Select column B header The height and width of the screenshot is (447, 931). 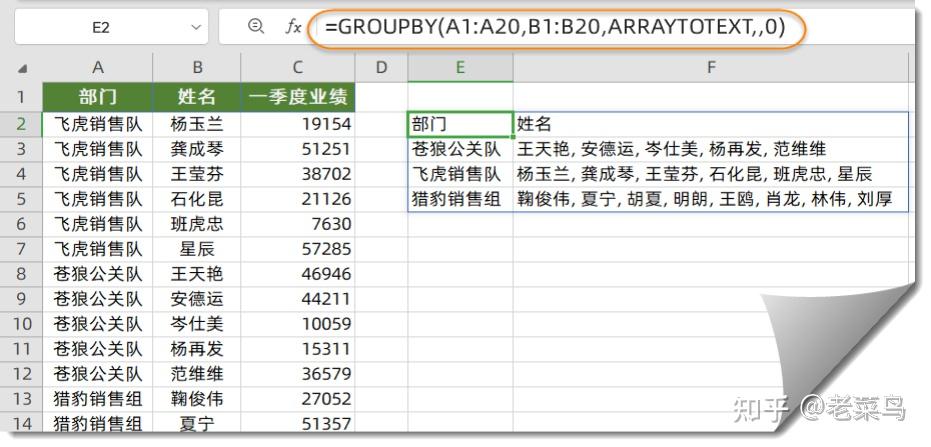click(x=197, y=68)
